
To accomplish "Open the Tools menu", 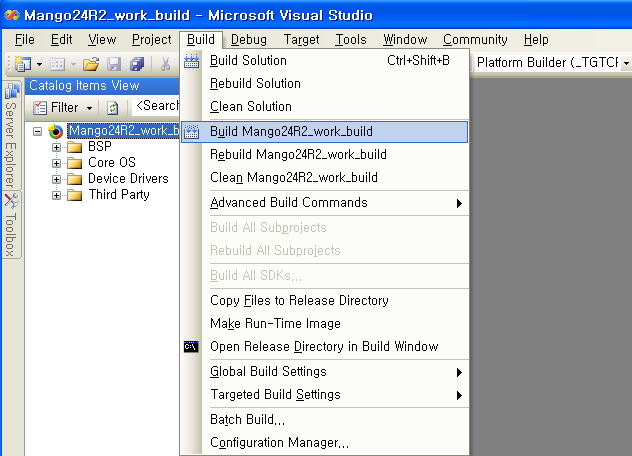I will 351,40.
